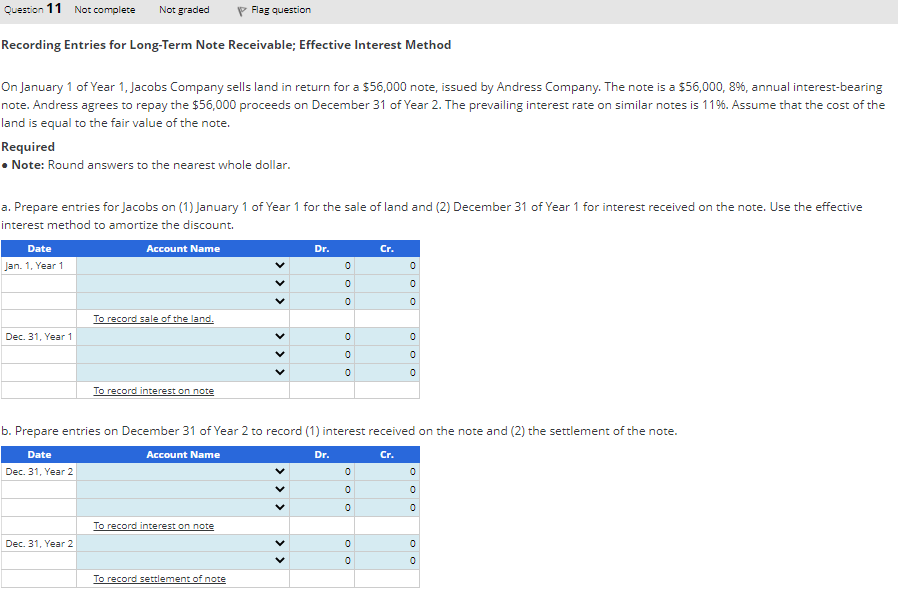
Task: Open the first Account Name dropdown for Dec. 31, Year 1
Action: (280, 336)
